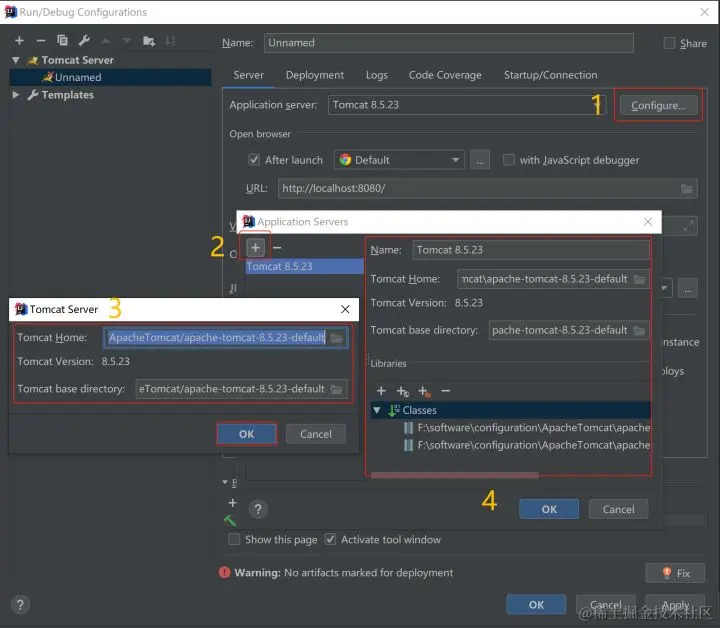Image resolution: width=720 pixels, height=628 pixels.
Task: Click the build hammer icon in before launch
Action: [x=230, y=521]
